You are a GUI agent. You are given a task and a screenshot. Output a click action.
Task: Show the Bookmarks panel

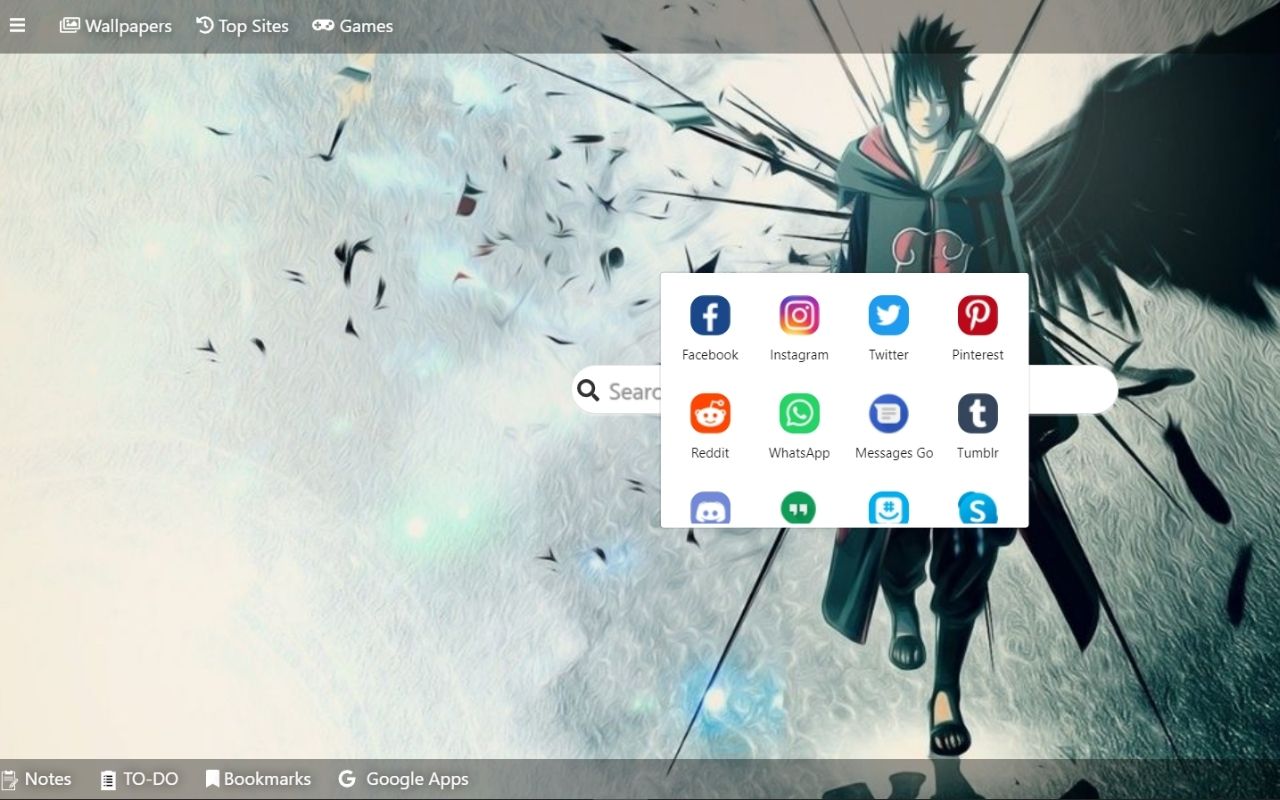coord(258,778)
